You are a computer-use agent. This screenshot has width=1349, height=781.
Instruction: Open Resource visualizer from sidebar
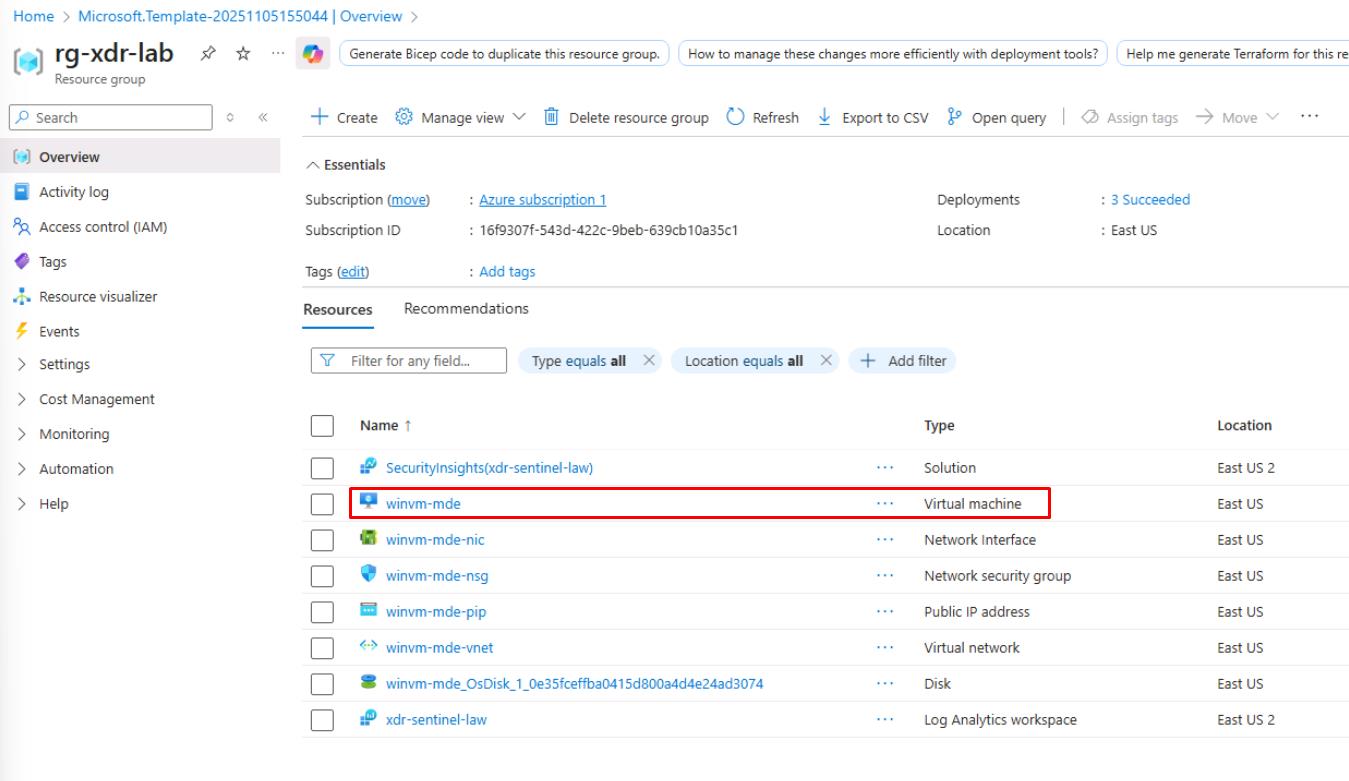[x=97, y=297]
